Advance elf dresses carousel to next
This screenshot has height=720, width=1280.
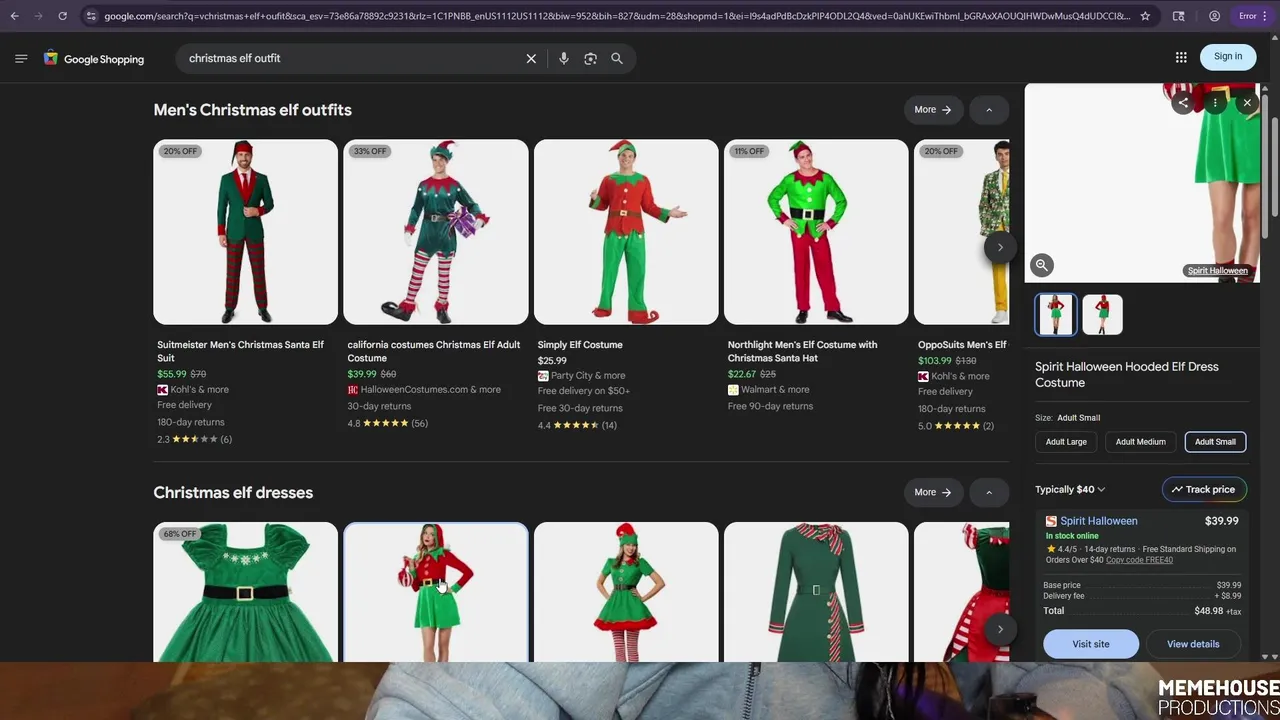pyautogui.click(x=1000, y=629)
